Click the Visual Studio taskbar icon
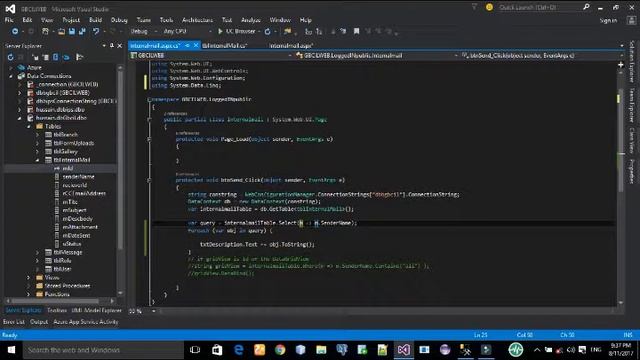This screenshot has width=640, height=360. [403, 350]
